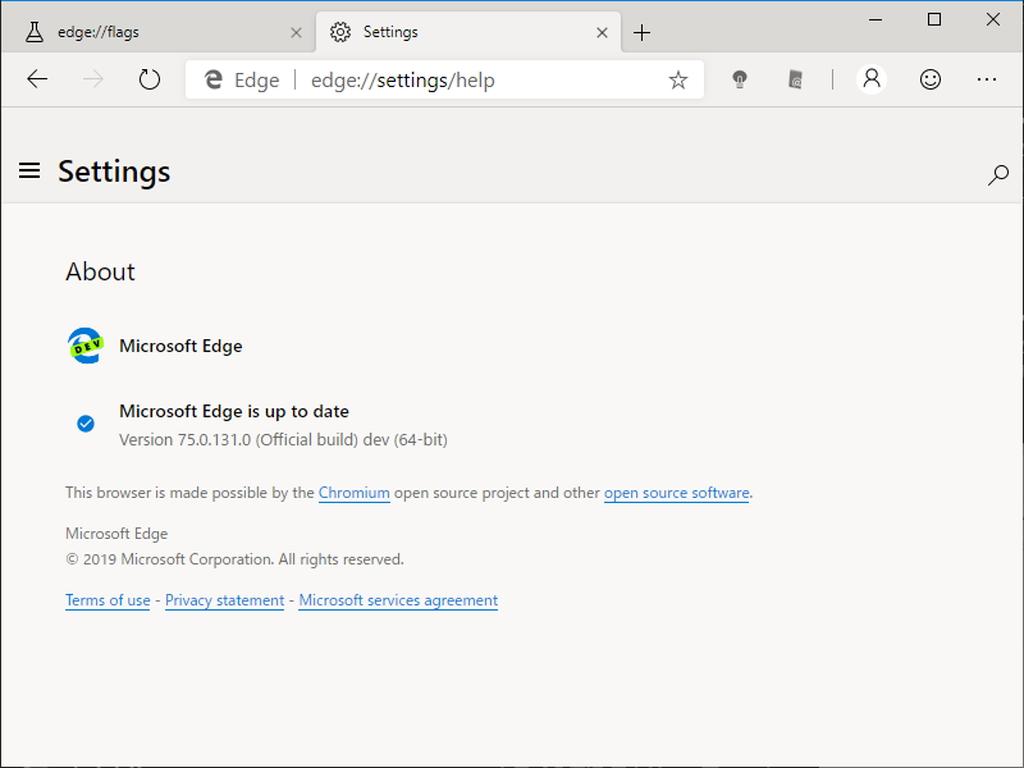Add page to favorites with star icon
1024x768 pixels.
click(x=678, y=79)
